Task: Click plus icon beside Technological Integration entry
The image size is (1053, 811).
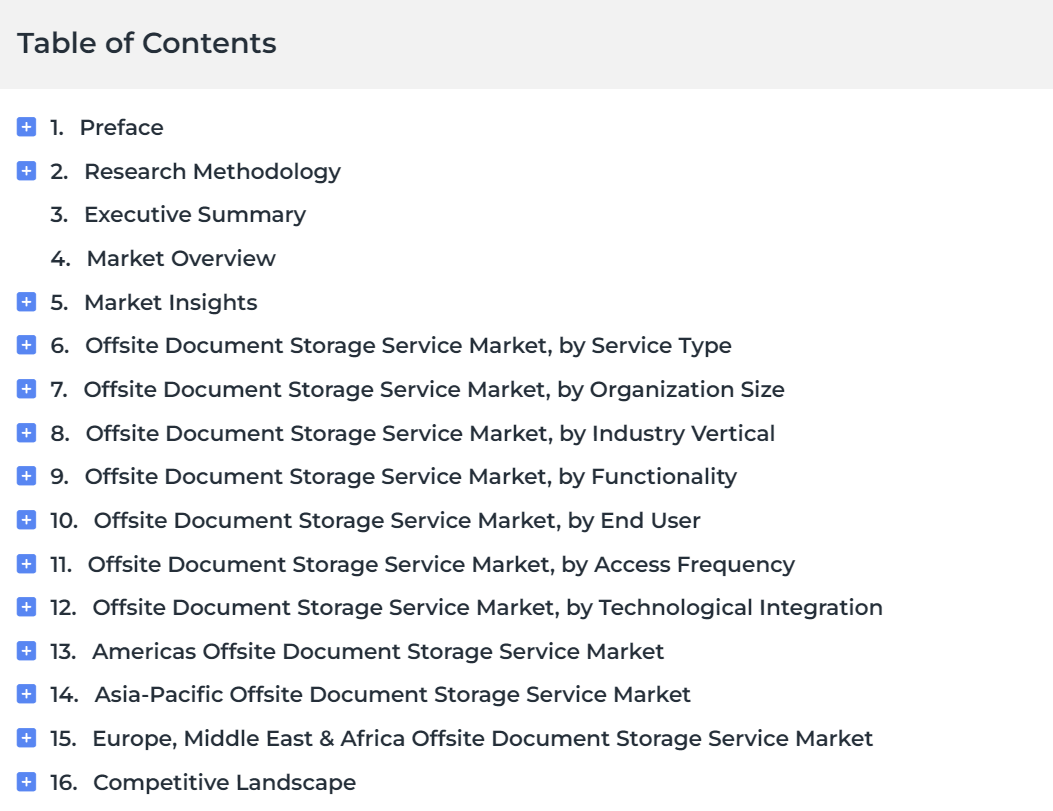Action: point(26,607)
